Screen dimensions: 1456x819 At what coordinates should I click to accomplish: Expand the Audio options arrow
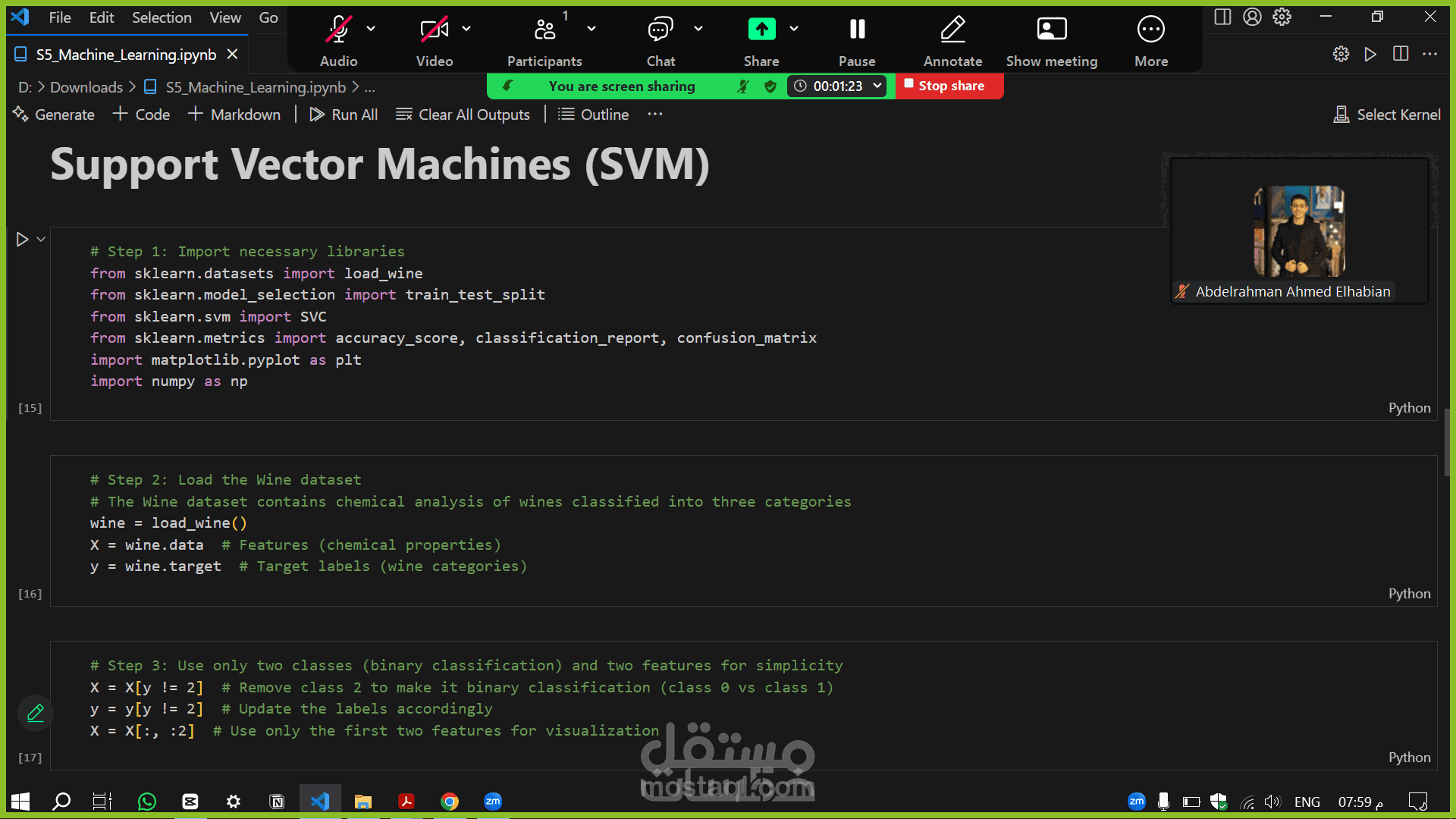pyautogui.click(x=371, y=29)
